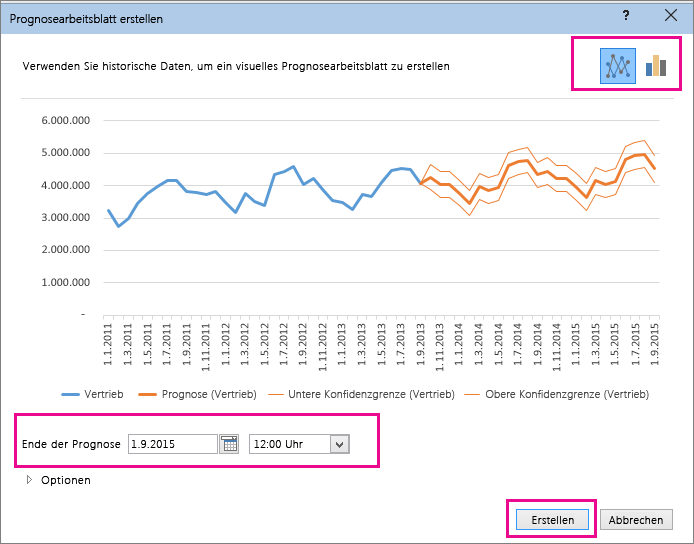Expand the Optionen section
The image size is (694, 544).
point(58,480)
